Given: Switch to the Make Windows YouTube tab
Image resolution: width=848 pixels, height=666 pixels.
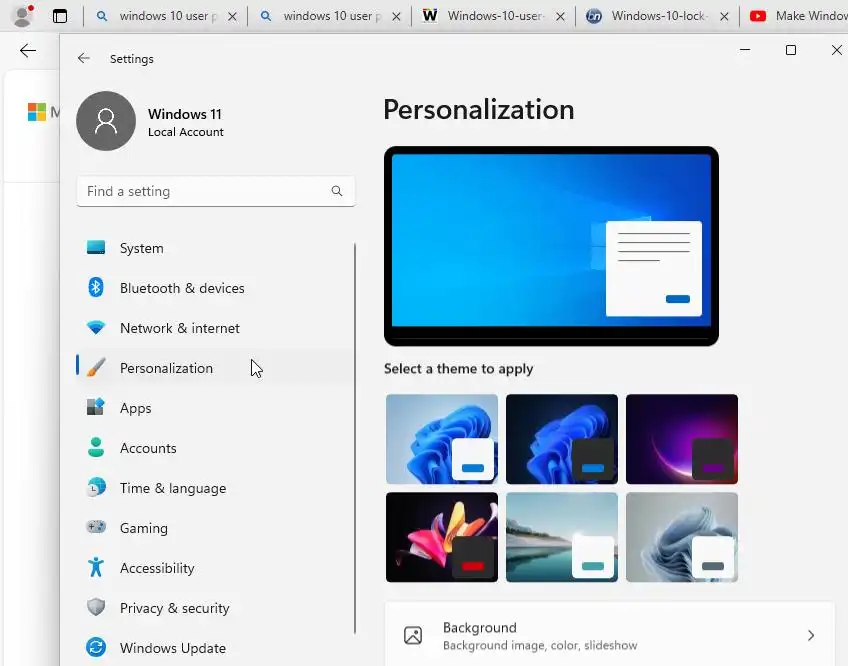Looking at the screenshot, I should pos(796,16).
